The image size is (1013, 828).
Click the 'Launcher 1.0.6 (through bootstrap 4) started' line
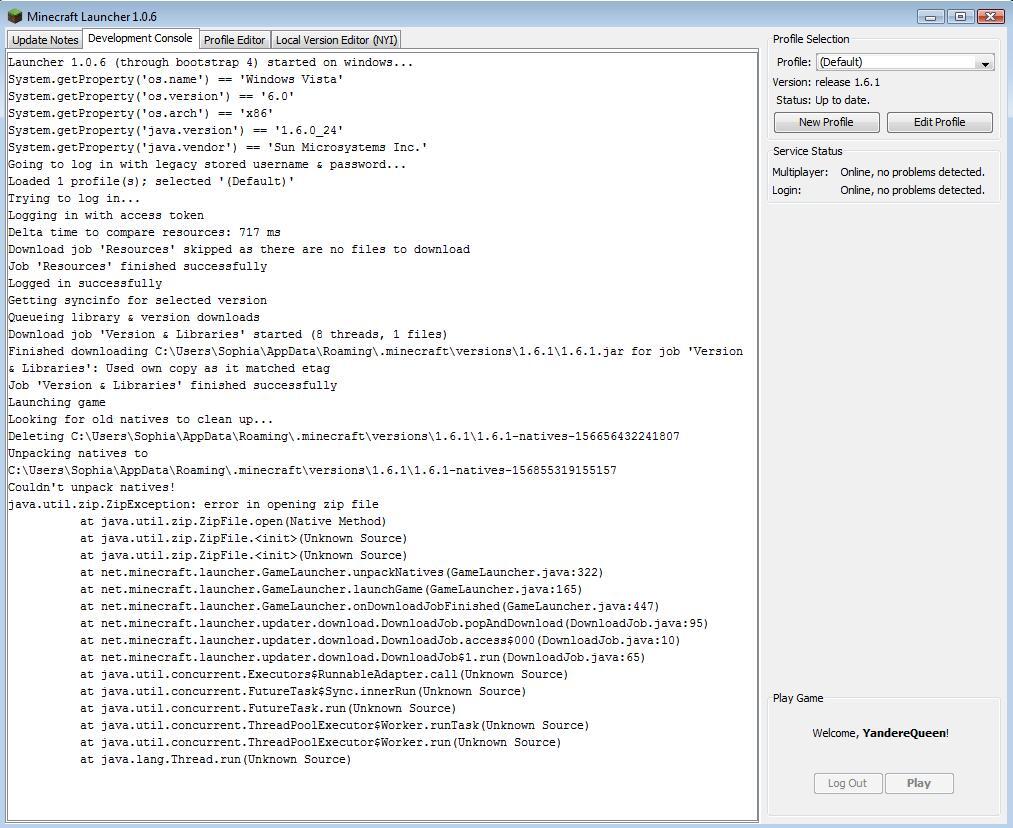211,63
